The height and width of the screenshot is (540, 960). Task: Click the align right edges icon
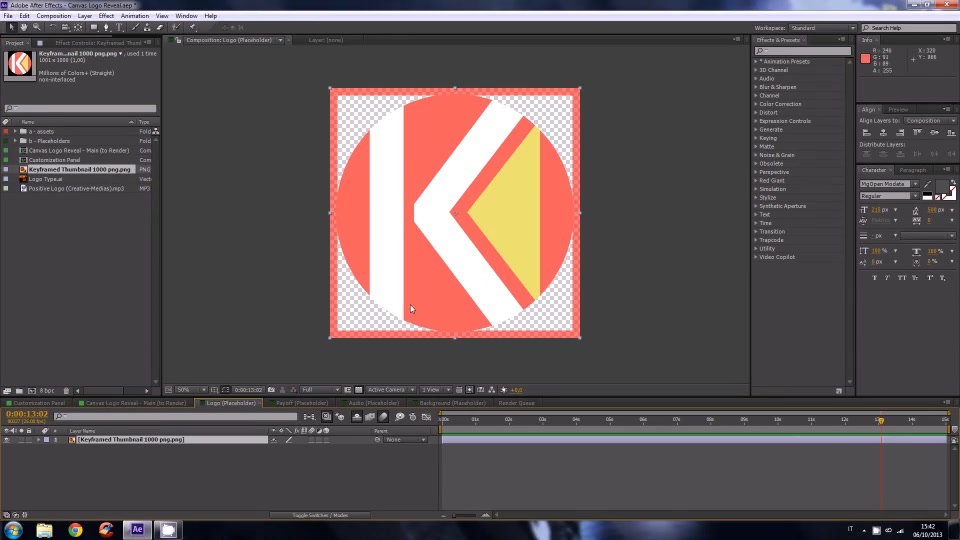coord(900,132)
